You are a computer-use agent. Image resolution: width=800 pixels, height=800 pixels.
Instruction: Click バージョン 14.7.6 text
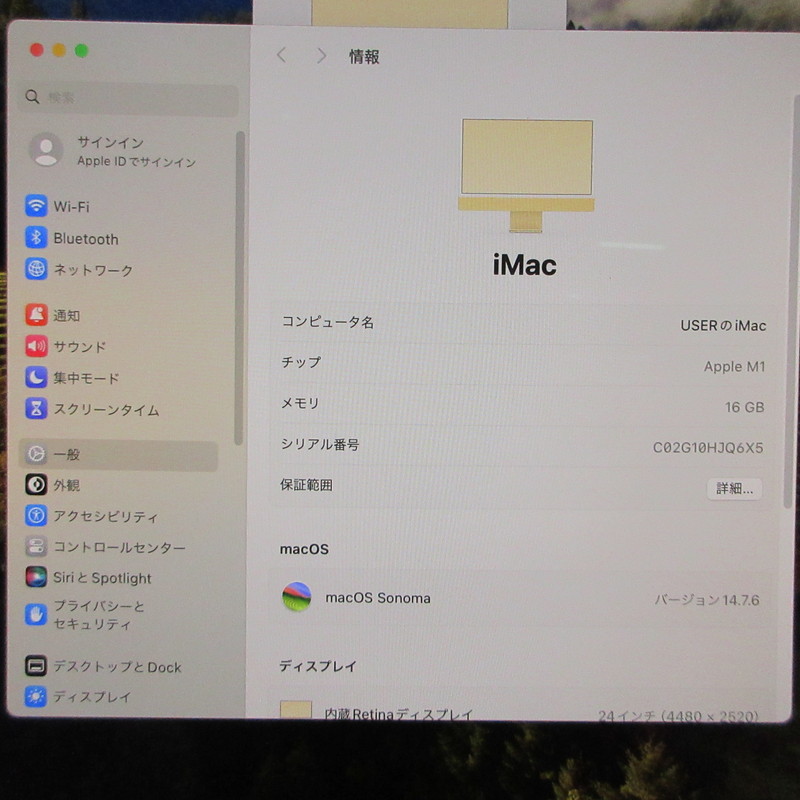(707, 599)
